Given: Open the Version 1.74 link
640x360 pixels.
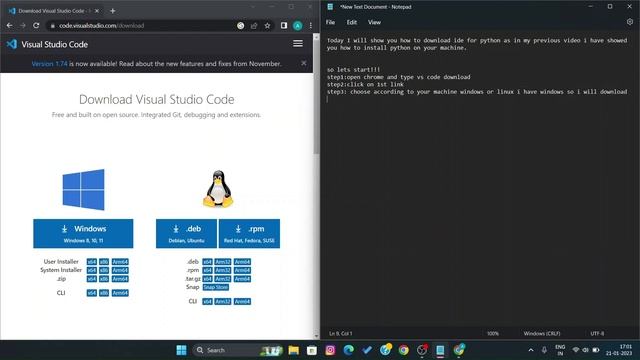Looking at the screenshot, I should [x=49, y=64].
